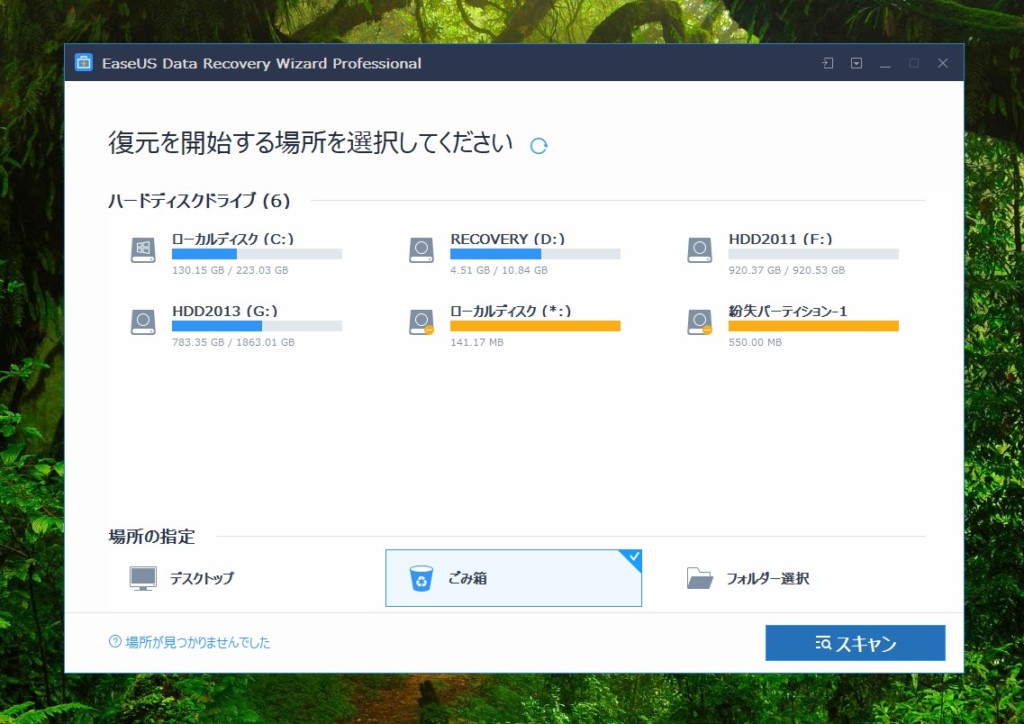Click the 783.35 GB / 1863.01 GB text
The height and width of the screenshot is (724, 1024).
[x=233, y=342]
